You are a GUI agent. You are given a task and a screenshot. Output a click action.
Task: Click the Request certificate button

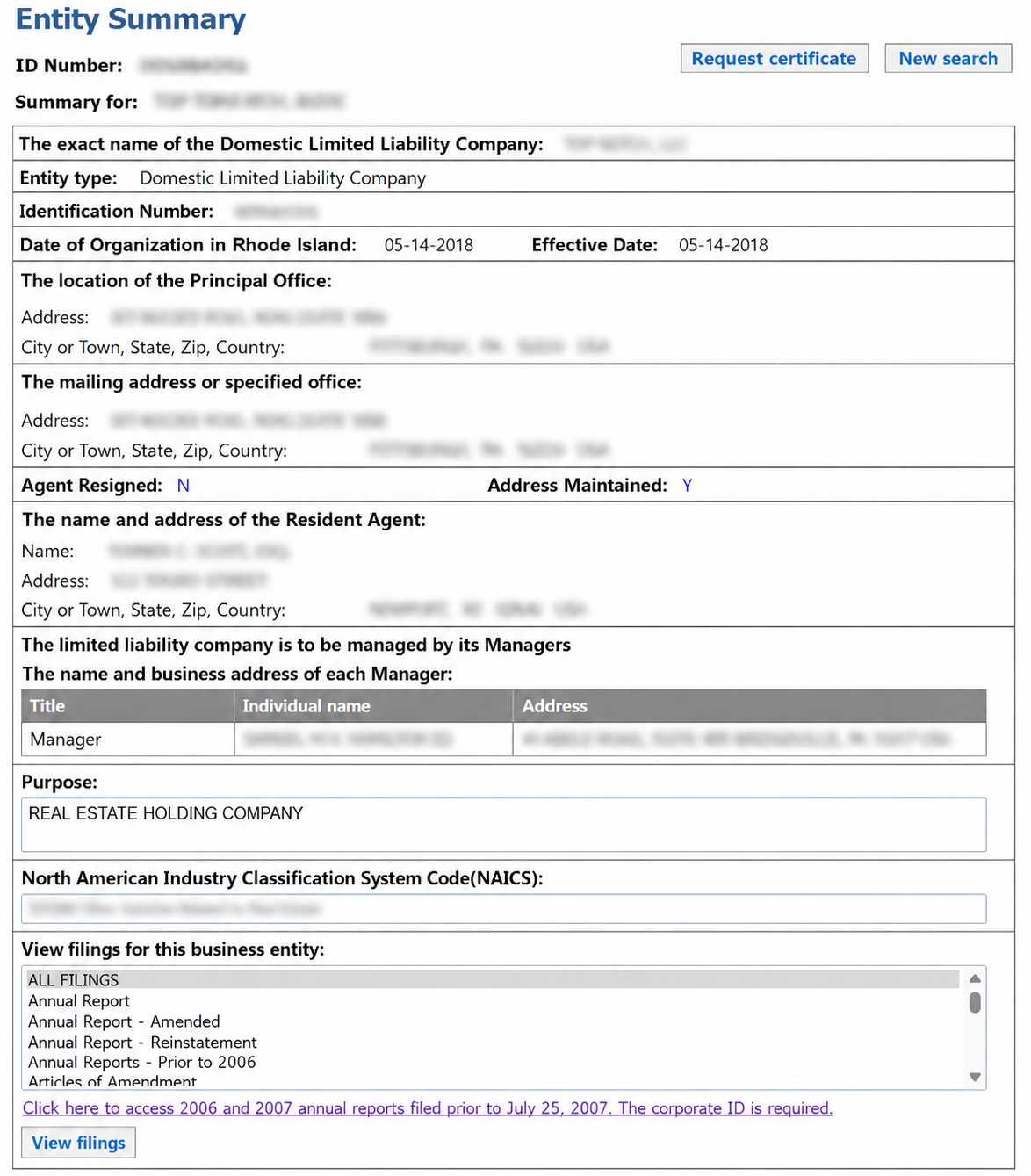coord(774,59)
